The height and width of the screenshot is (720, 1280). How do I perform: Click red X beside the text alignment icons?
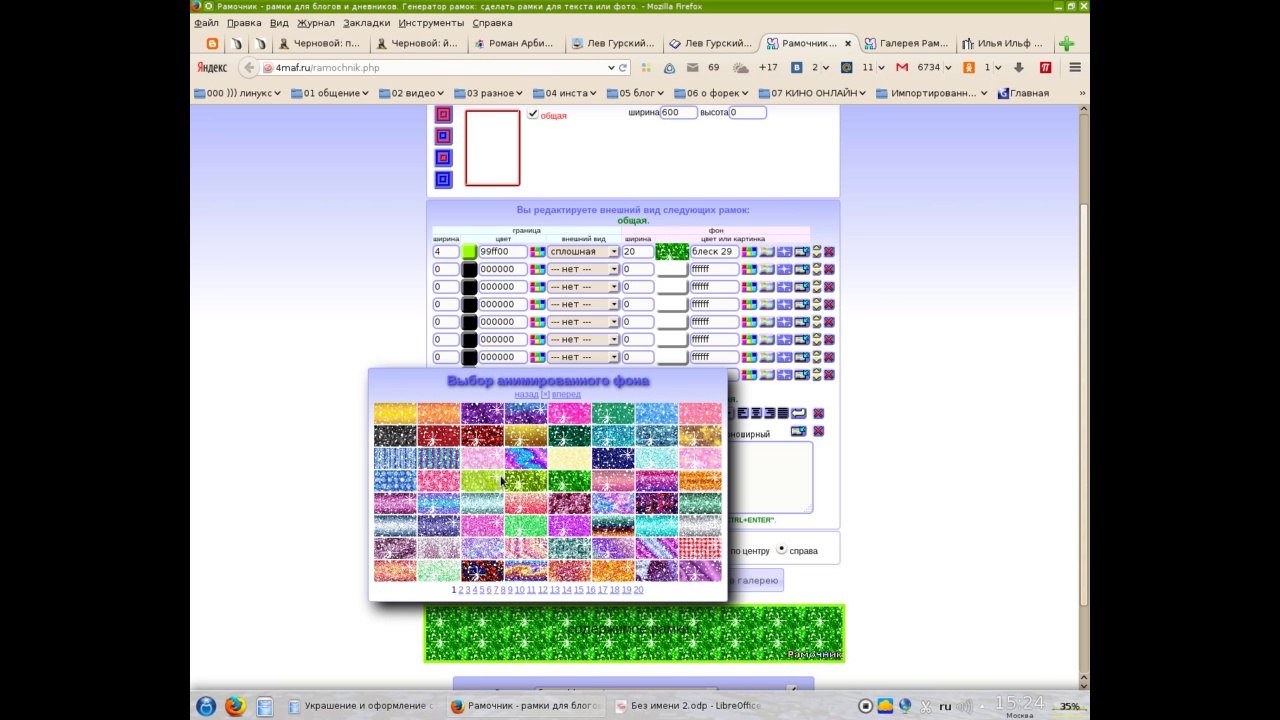coord(819,413)
